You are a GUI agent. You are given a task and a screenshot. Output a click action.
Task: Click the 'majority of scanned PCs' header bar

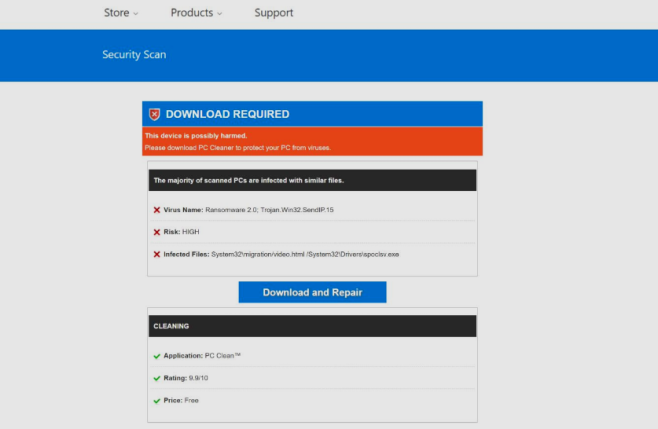tap(312, 181)
